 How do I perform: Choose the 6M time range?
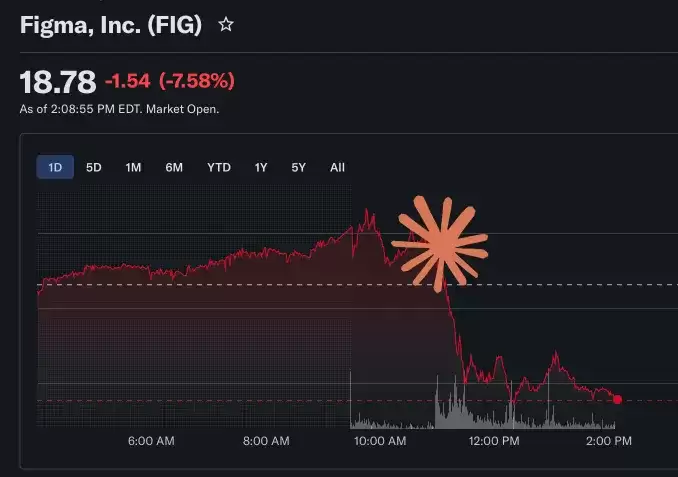pyautogui.click(x=174, y=167)
